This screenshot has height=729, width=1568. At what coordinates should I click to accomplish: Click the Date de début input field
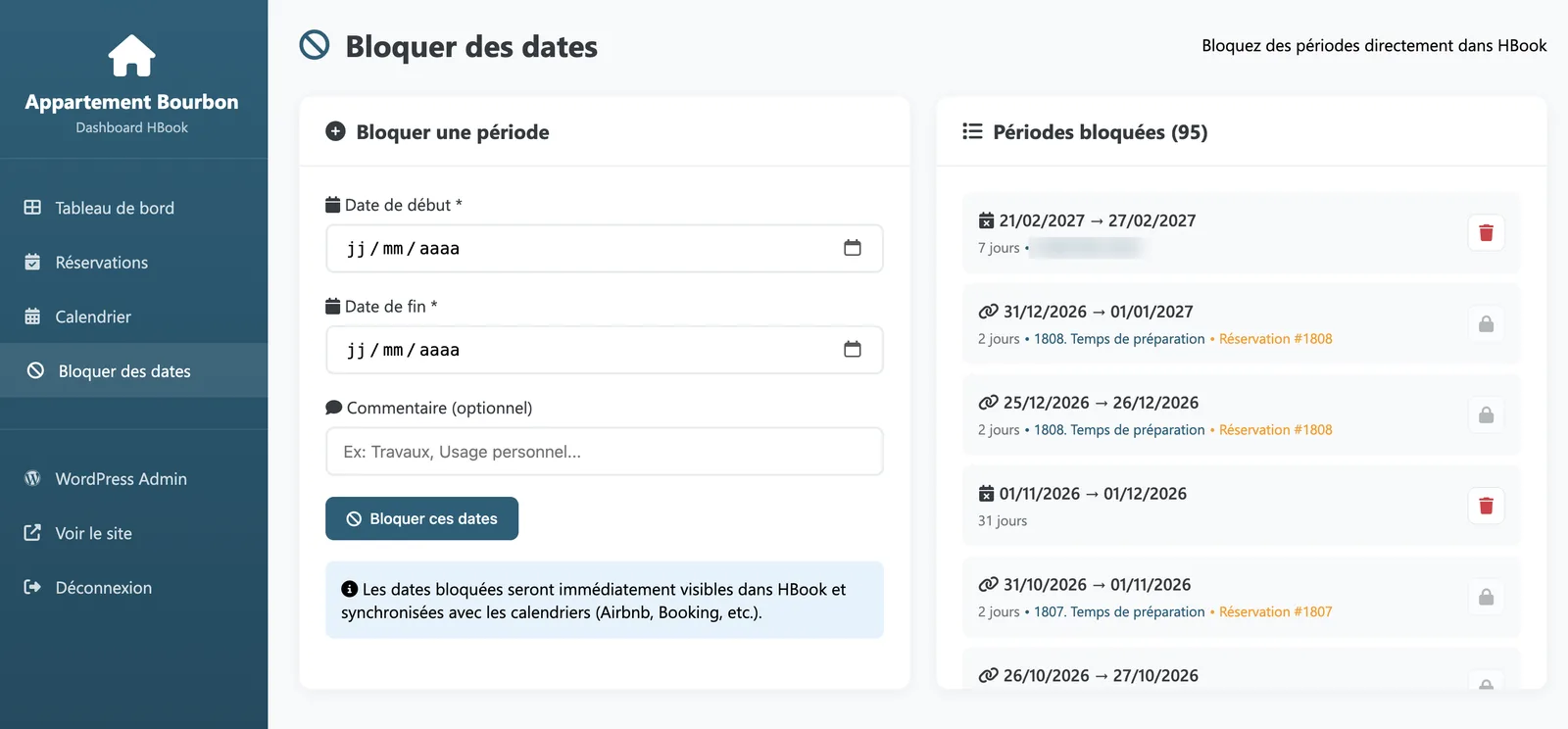[x=605, y=249]
